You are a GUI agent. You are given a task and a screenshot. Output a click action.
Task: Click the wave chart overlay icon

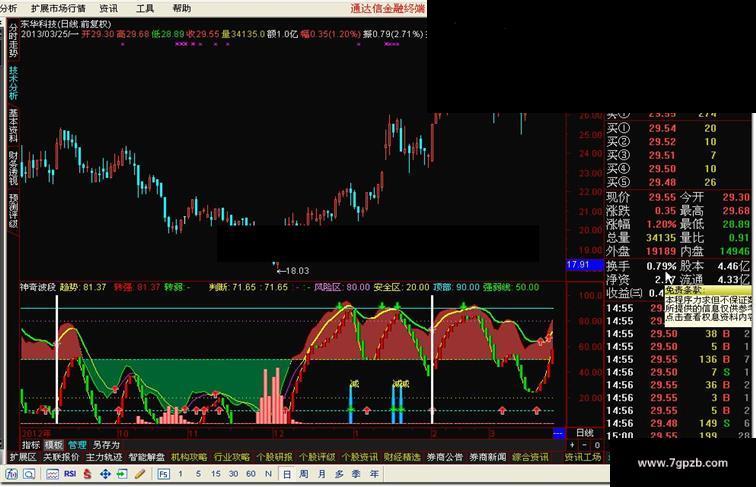[52, 474]
